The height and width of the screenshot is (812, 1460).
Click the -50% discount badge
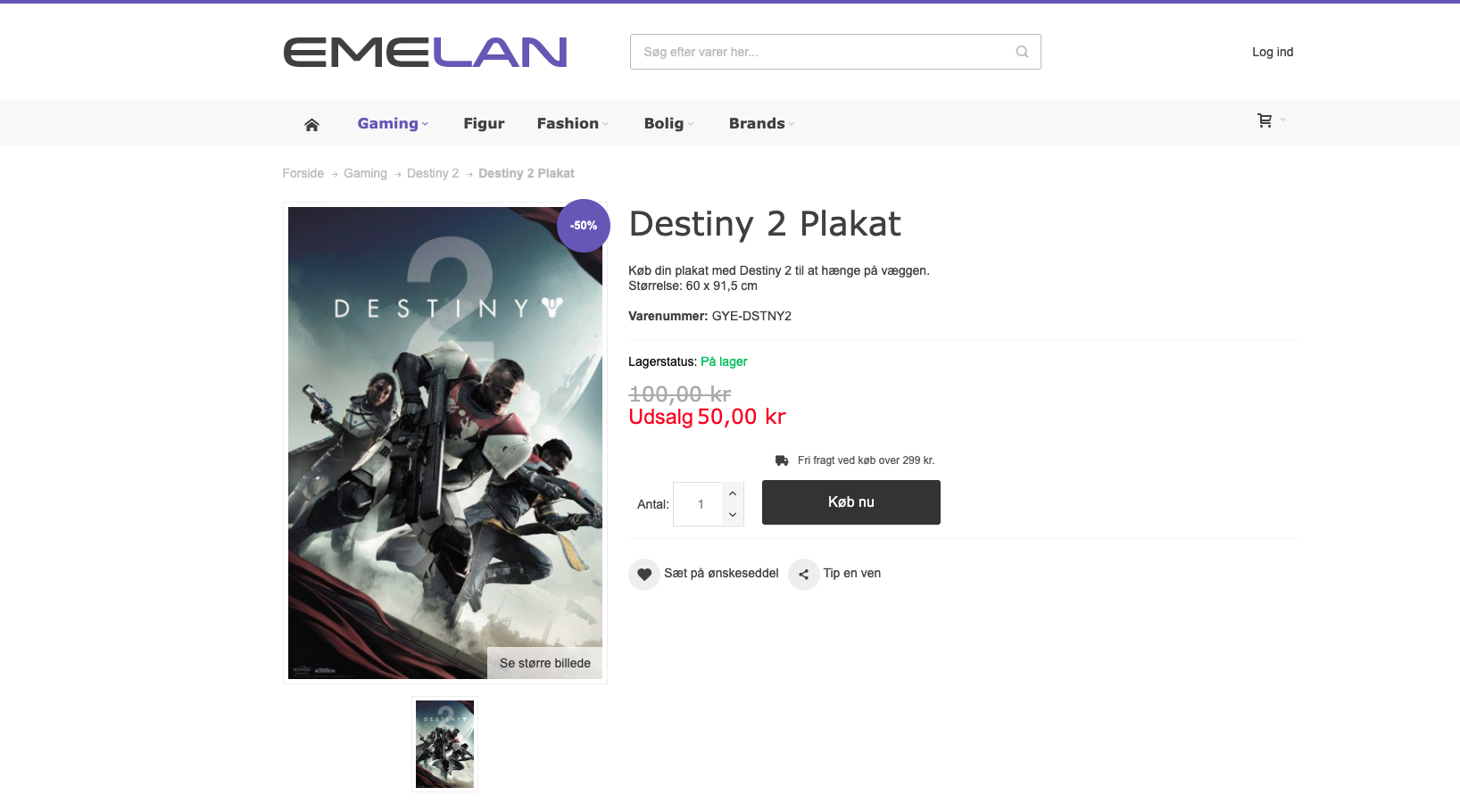(584, 226)
